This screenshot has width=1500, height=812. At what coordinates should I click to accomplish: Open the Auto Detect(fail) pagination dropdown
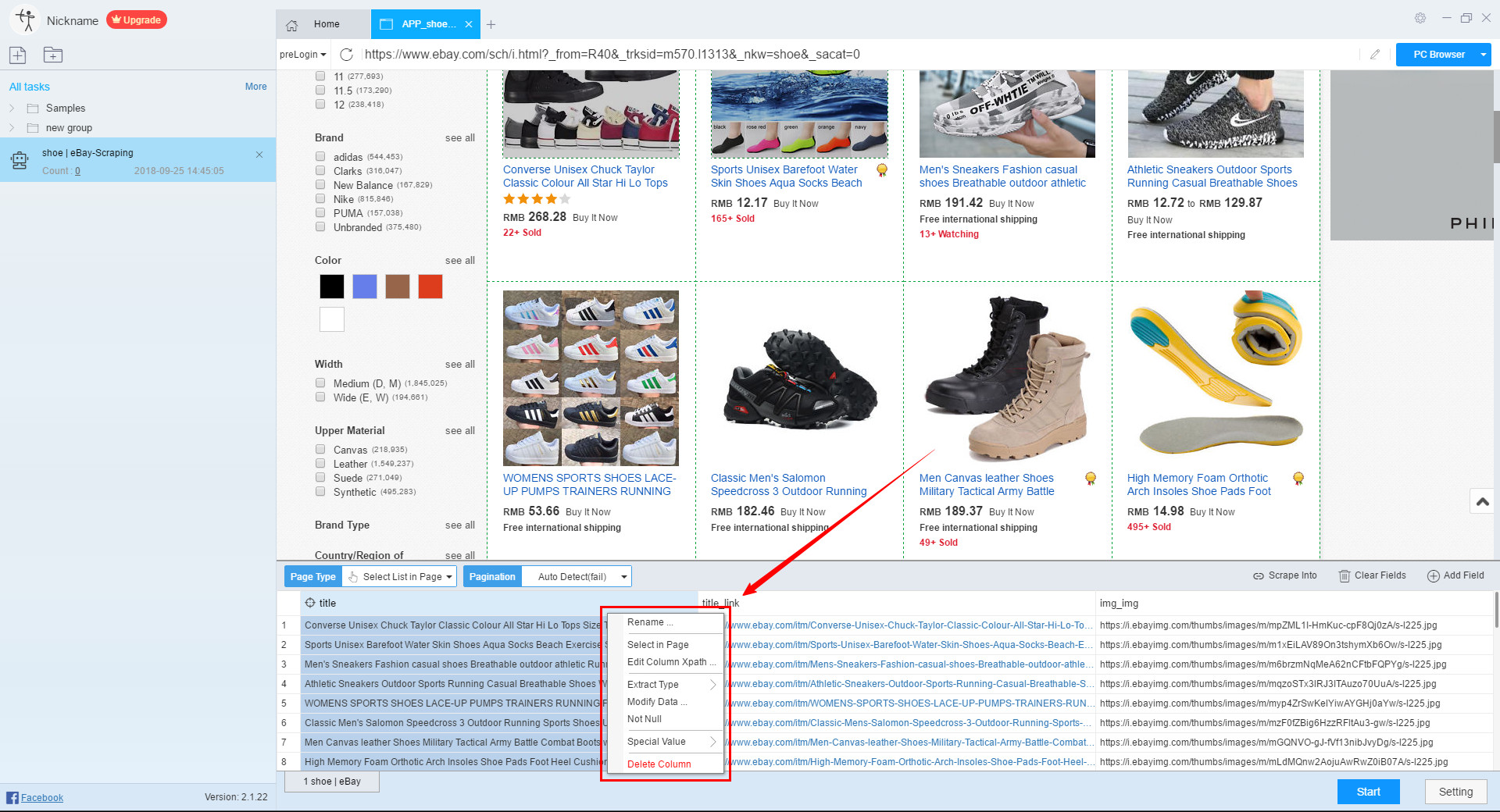point(577,577)
